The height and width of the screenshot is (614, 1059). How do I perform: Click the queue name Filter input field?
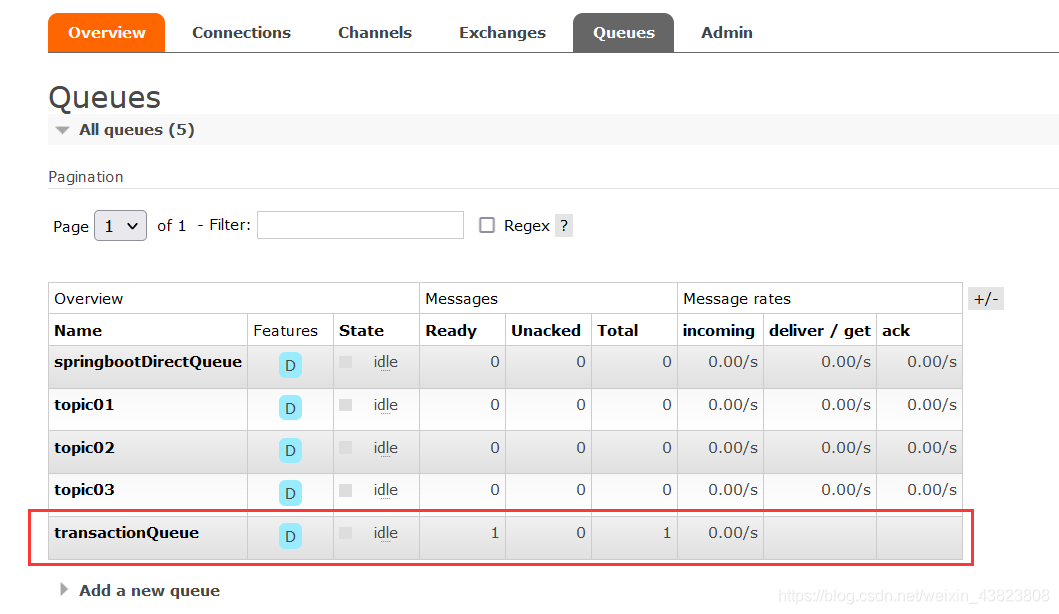(360, 225)
